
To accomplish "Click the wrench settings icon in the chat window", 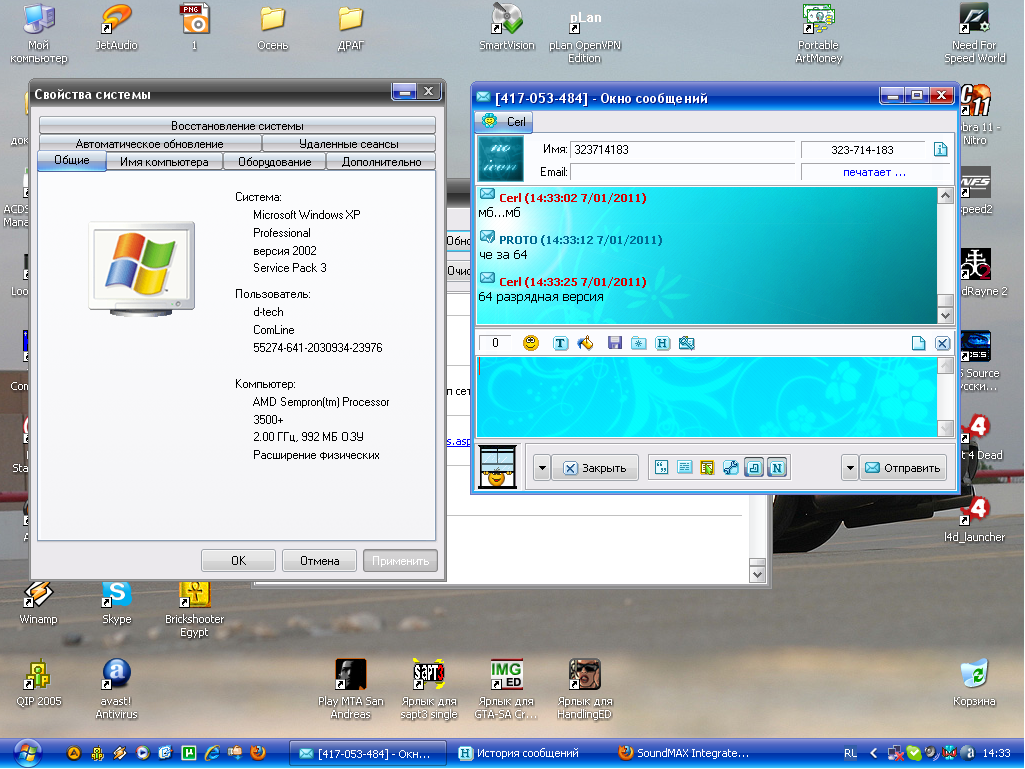I will point(730,467).
